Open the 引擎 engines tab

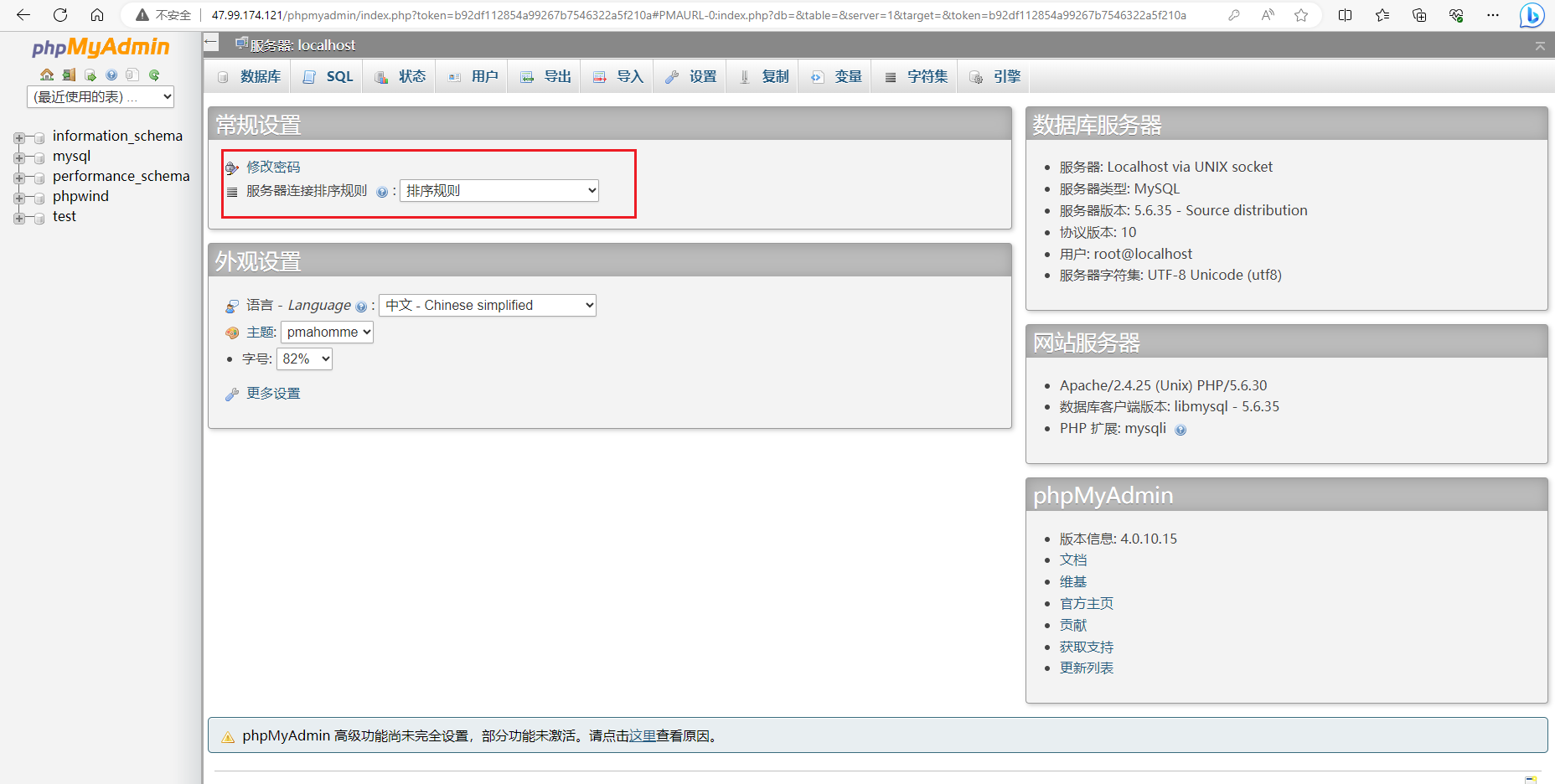[x=995, y=77]
